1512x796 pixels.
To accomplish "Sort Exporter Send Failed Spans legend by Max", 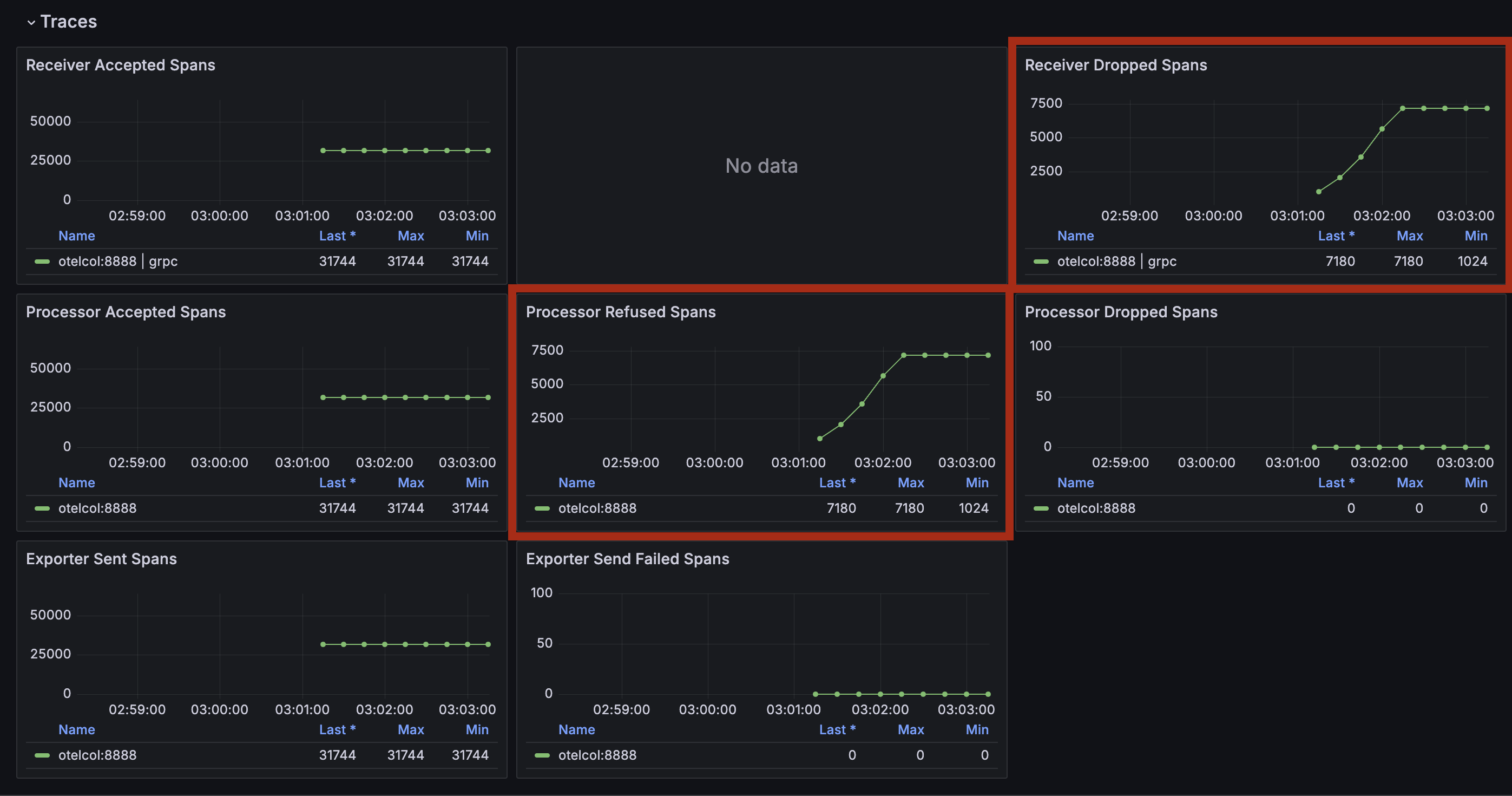I will (x=911, y=729).
